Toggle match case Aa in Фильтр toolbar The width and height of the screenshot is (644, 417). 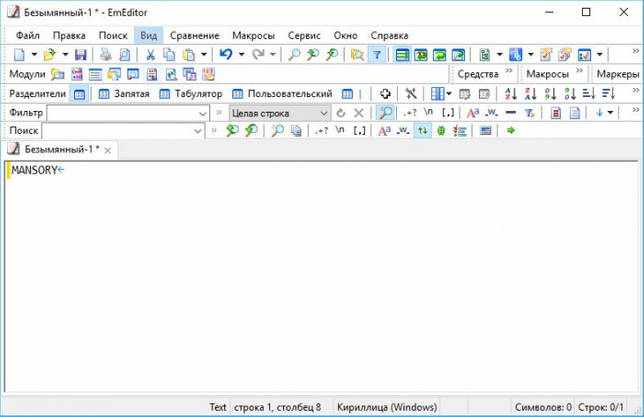pyautogui.click(x=473, y=113)
